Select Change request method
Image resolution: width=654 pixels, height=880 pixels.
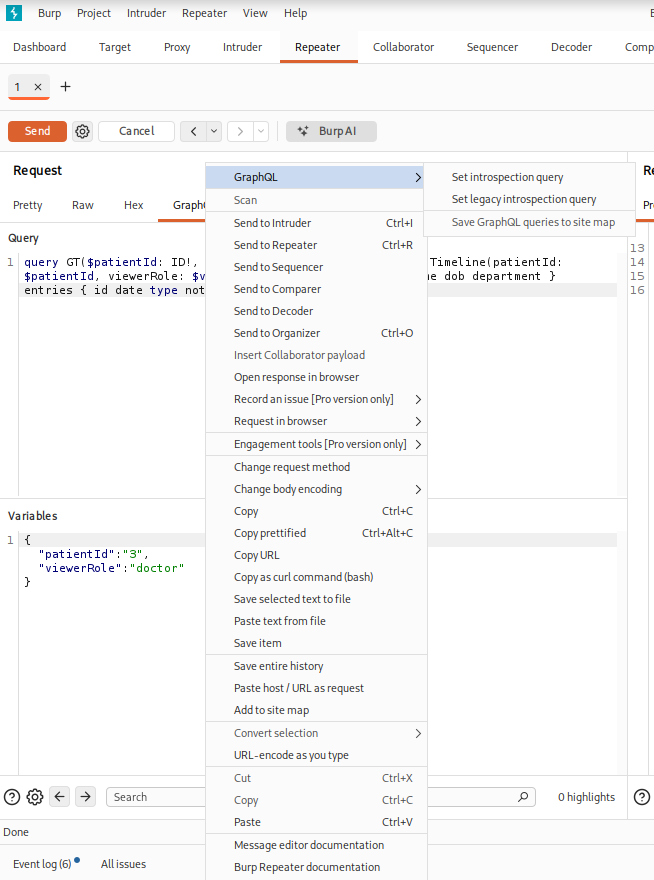click(x=316, y=467)
